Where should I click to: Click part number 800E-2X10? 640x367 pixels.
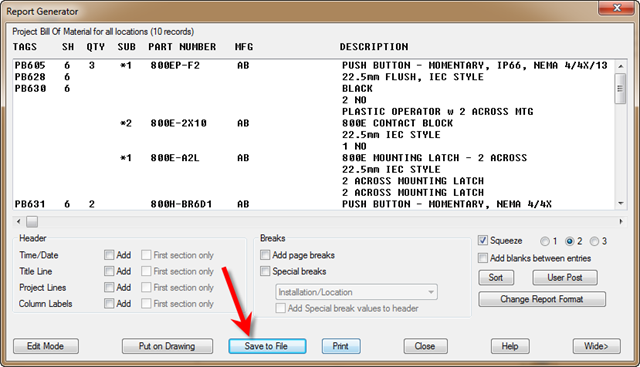[178, 123]
